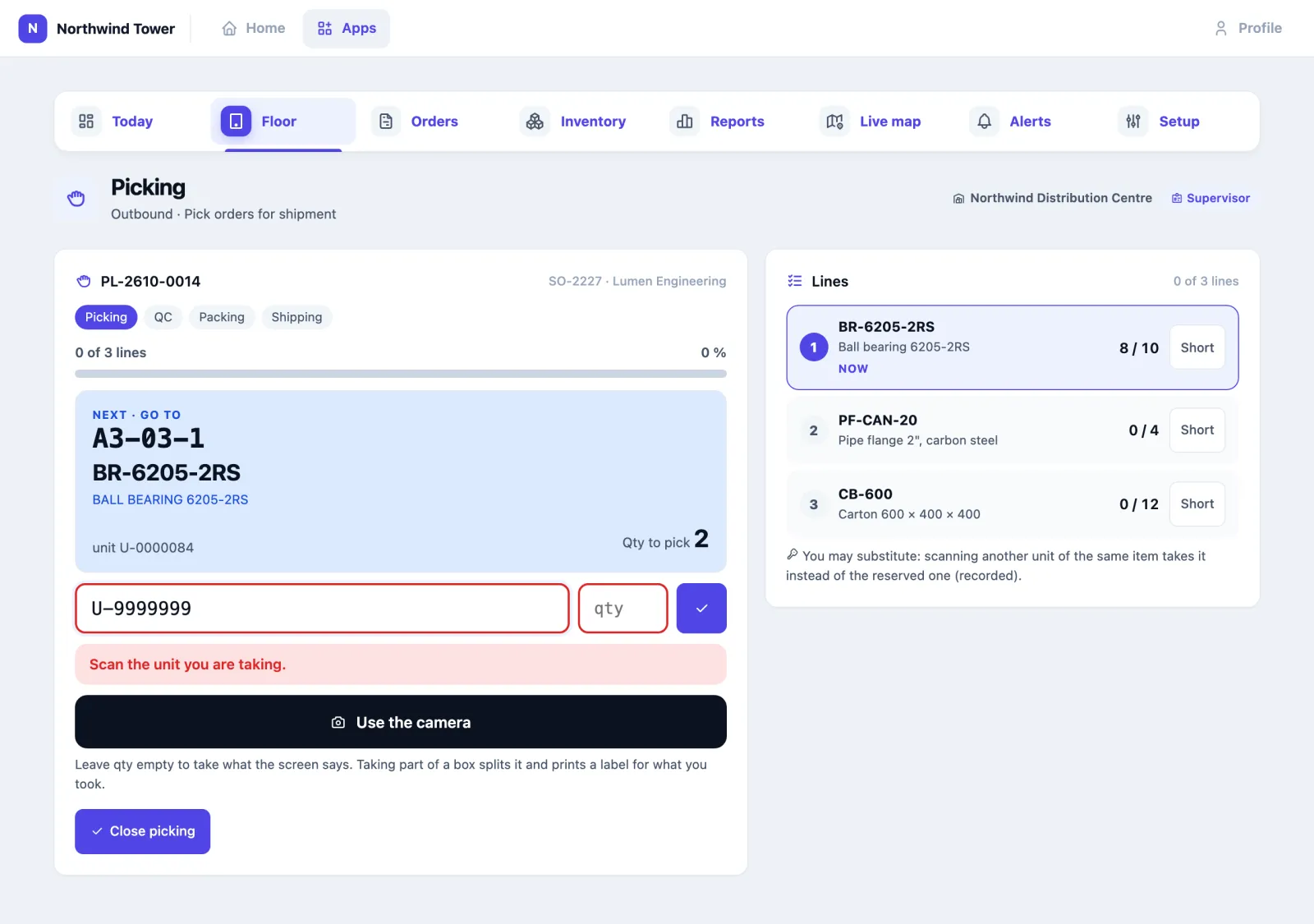Select the PF-CAN-20 pipe flange line
Screen dimensions: 1314x924
click(x=1012, y=430)
